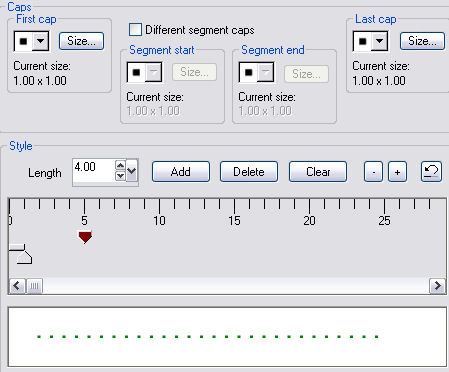This screenshot has height=372, width=449.
Task: Click the reset/undo arrow icon button
Action: (431, 172)
